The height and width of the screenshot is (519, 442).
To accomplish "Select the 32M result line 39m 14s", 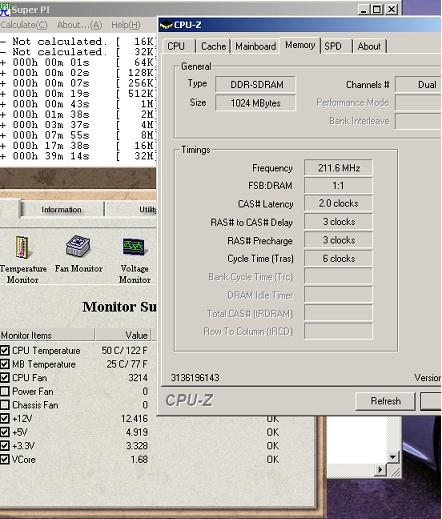I will click(x=78, y=156).
